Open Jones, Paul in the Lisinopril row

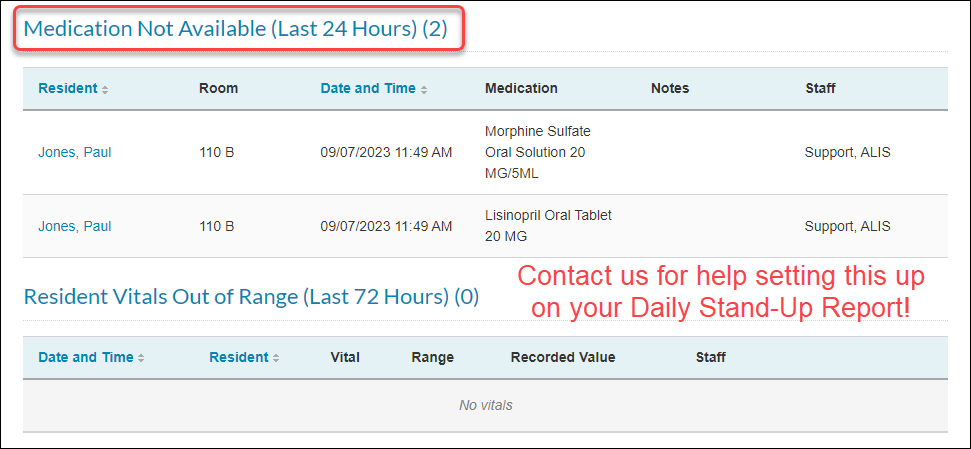[x=75, y=226]
